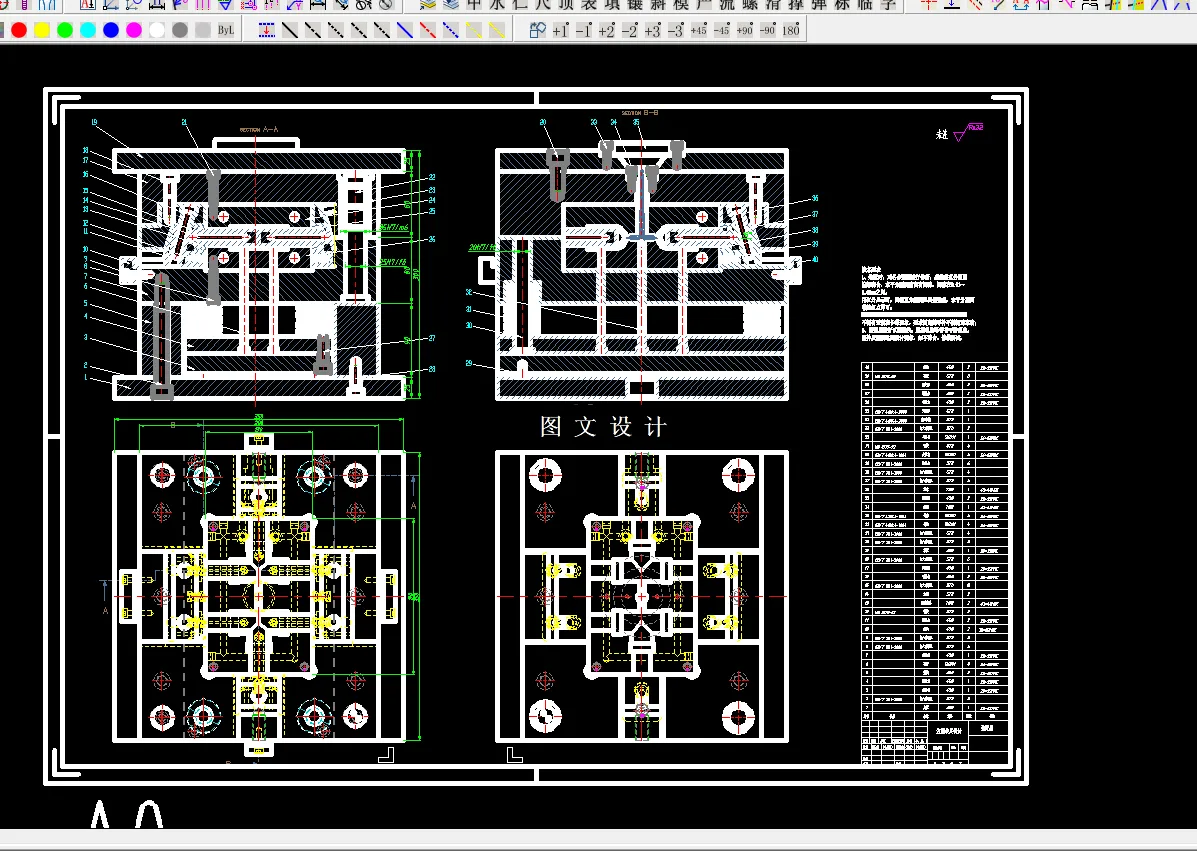
Task: Select the Ra32 surface roughness symbol
Action: [x=967, y=131]
